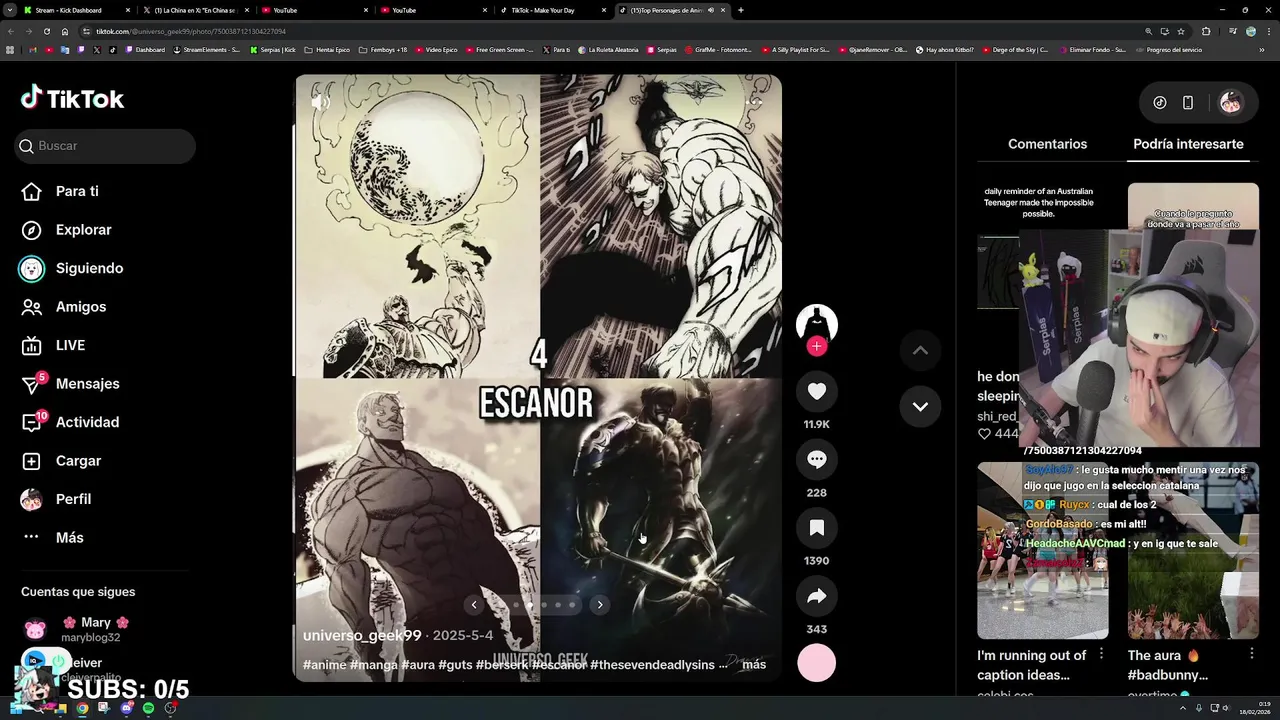
Task: Go back in browser history
Action: point(11,31)
